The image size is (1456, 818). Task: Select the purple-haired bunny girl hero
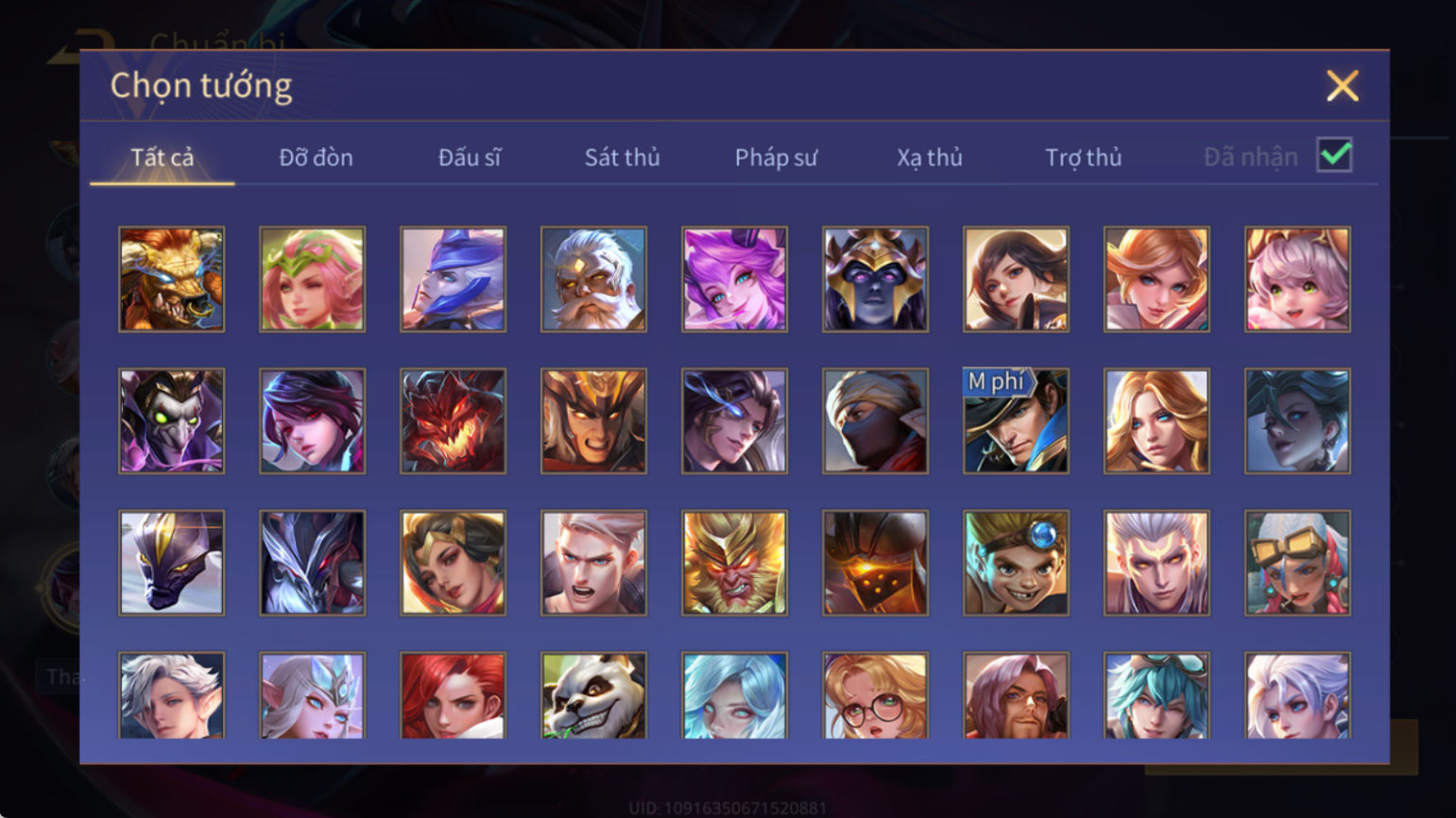pos(734,279)
